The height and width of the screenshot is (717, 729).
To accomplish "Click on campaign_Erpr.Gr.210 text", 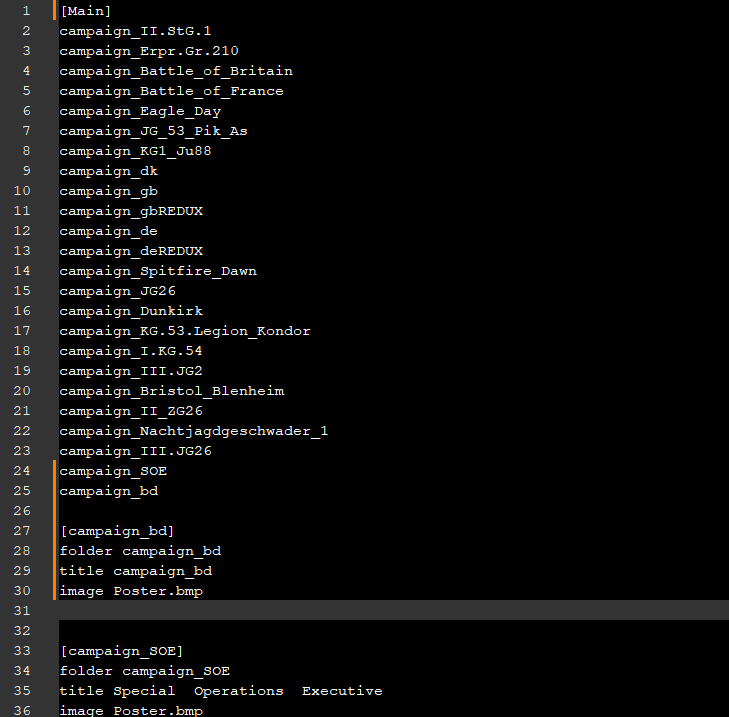I will coord(149,51).
